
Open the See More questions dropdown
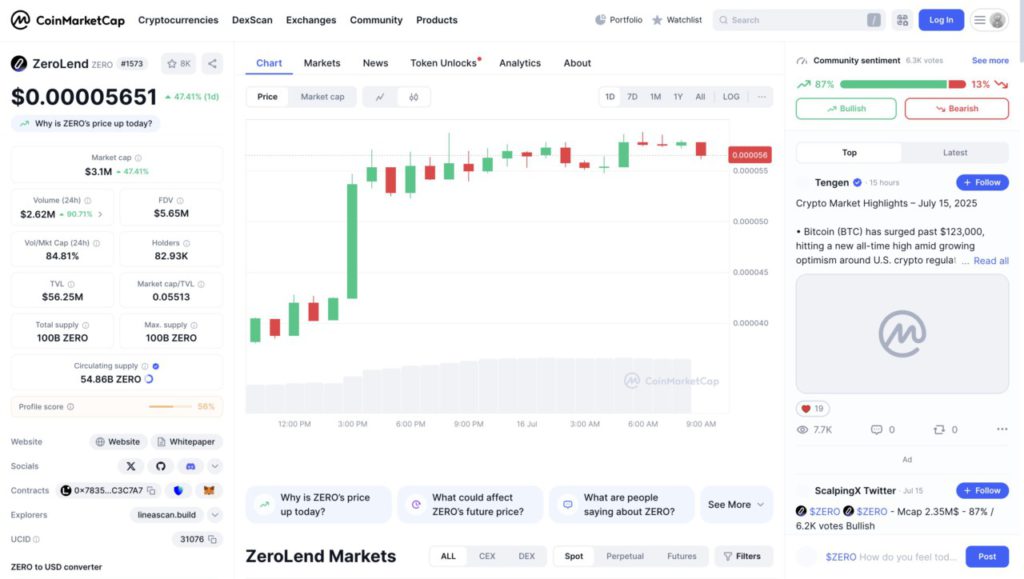[x=736, y=505]
